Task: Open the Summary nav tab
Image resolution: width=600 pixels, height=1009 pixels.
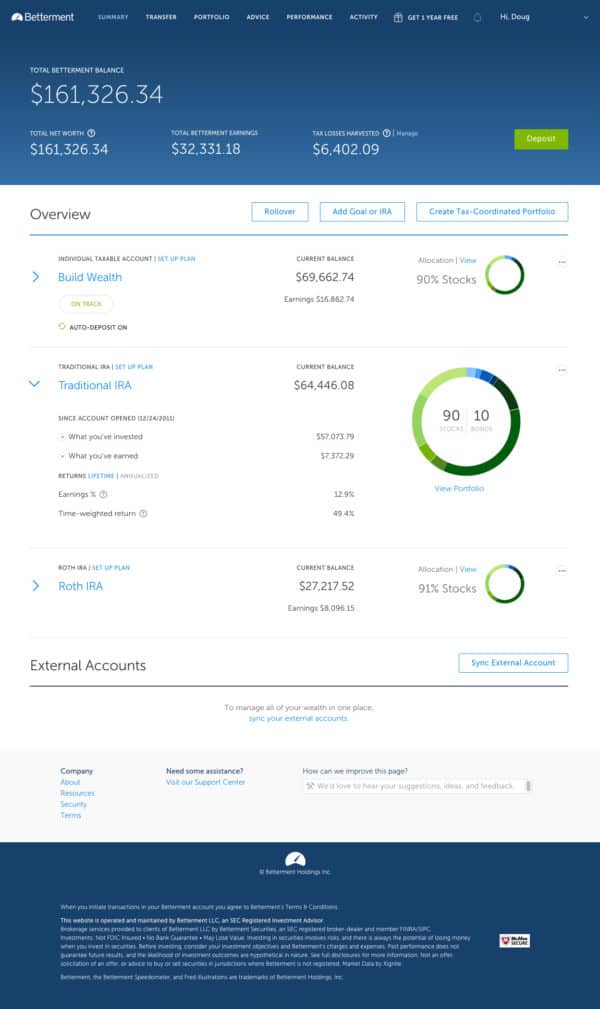Action: point(113,17)
